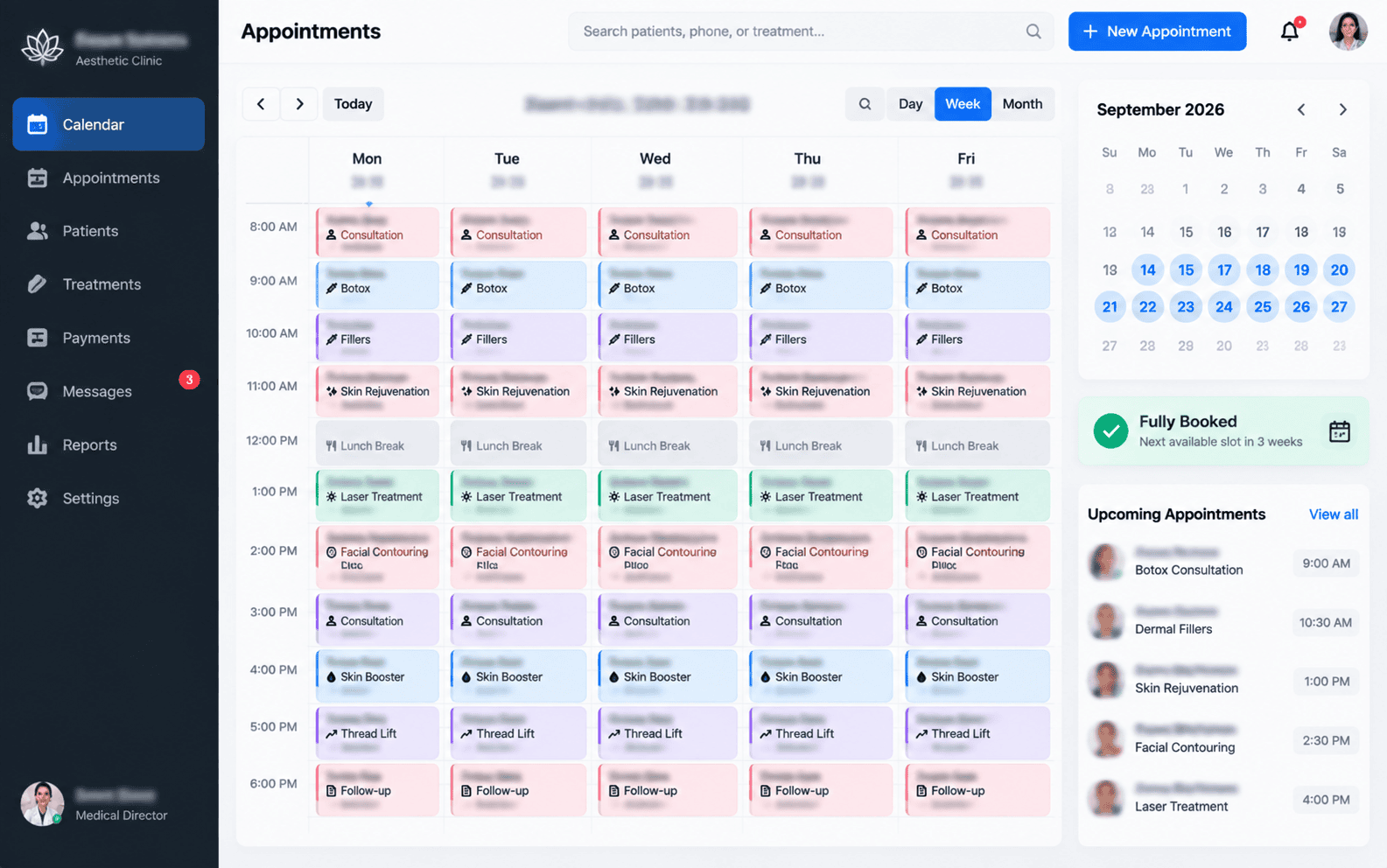
Task: Open Friday's 5:00 PM Thread Lift appointment
Action: coord(977,732)
